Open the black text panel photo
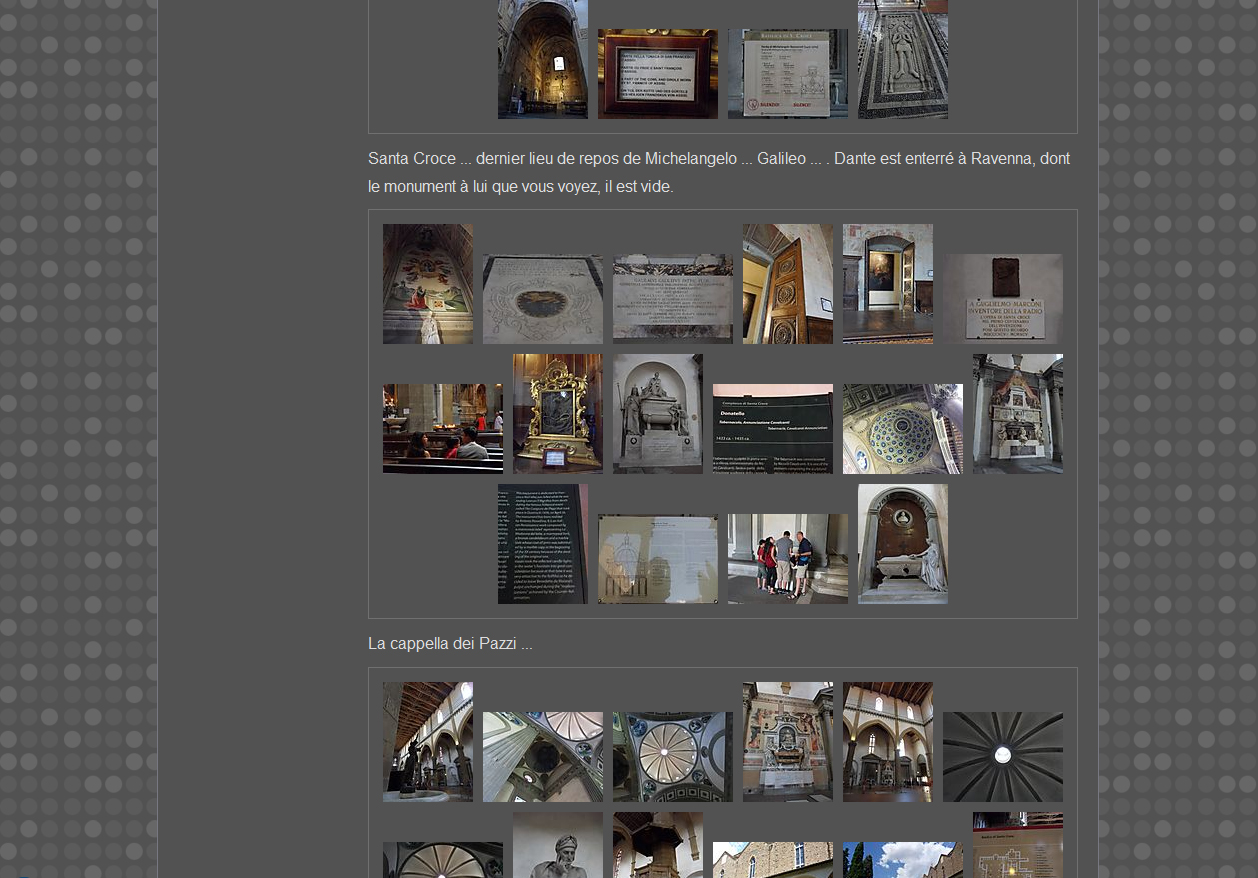 tap(542, 544)
